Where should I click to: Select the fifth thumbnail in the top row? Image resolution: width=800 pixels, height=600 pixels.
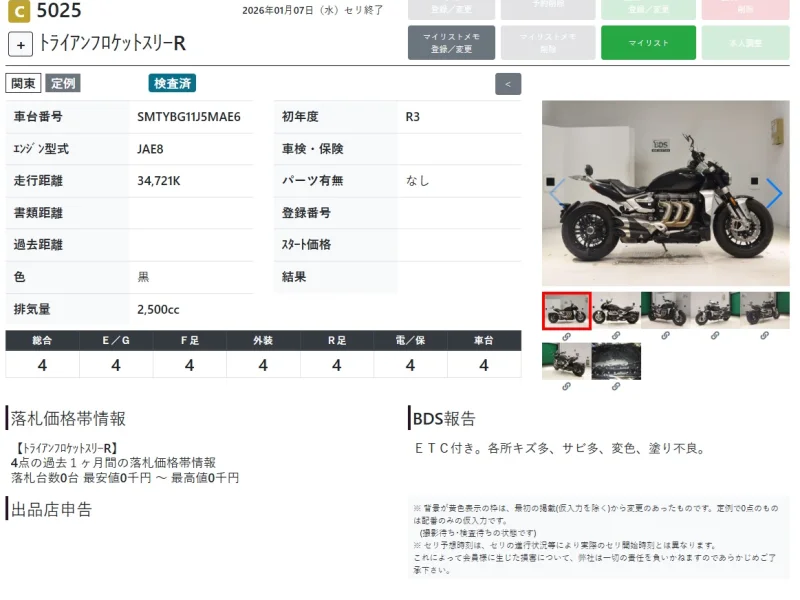click(x=764, y=310)
